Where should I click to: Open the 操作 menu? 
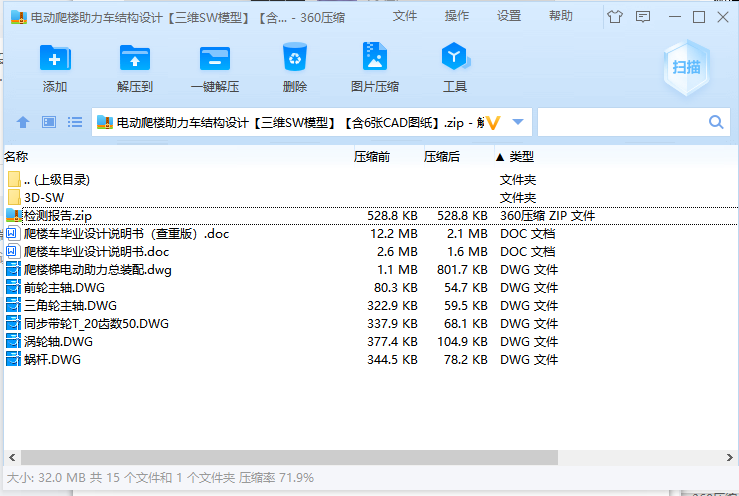[457, 16]
